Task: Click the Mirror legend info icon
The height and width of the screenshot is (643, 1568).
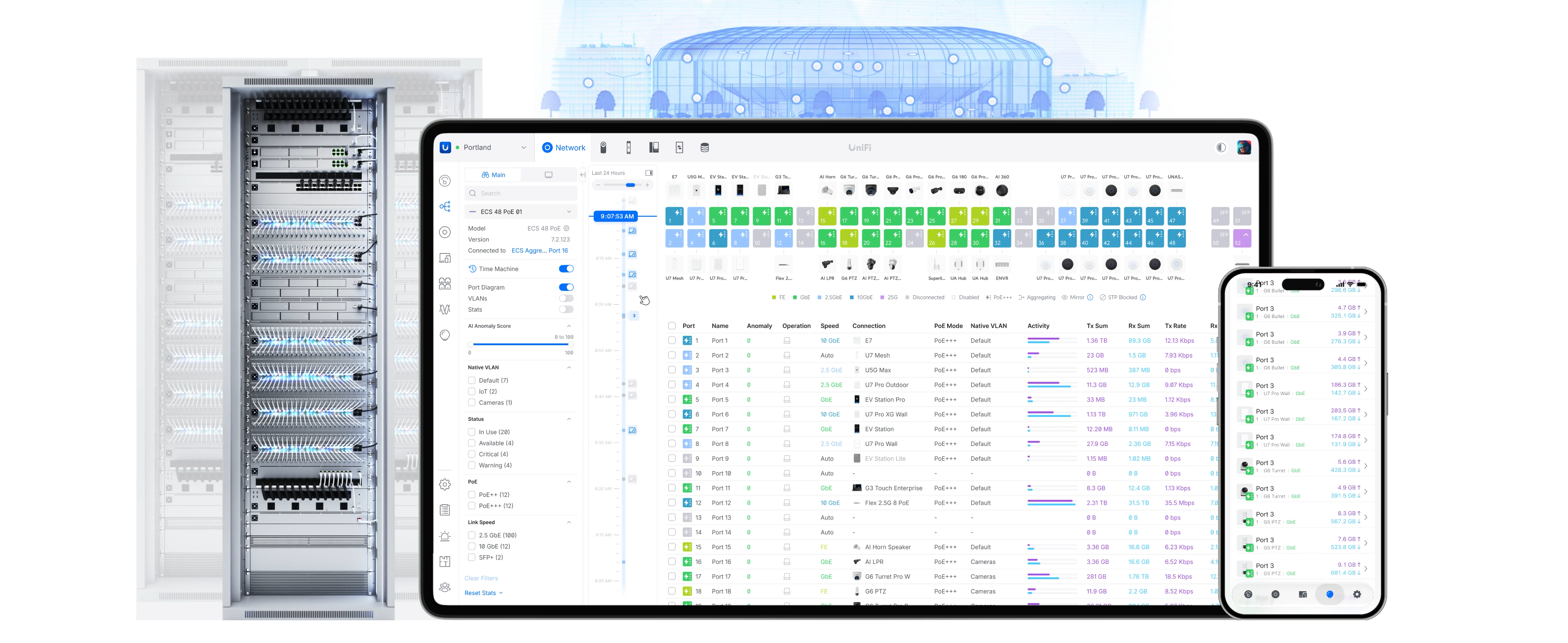Action: coord(1090,297)
